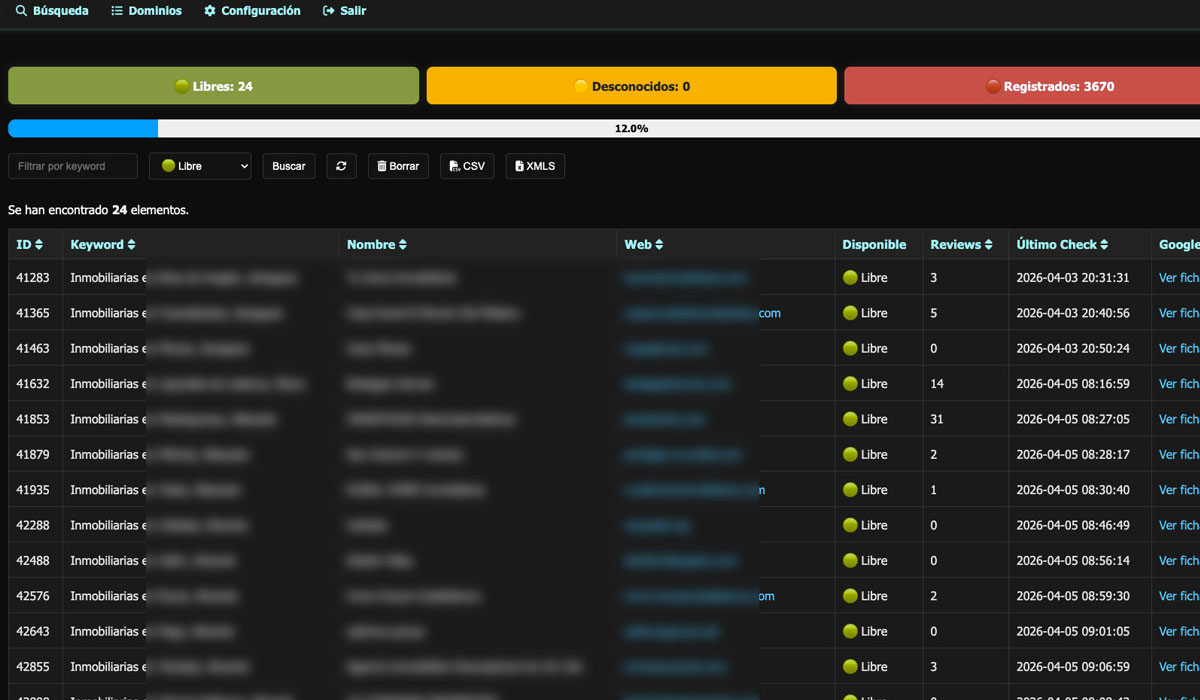Export results with the XMLS button
The width and height of the screenshot is (1200, 700).
click(535, 166)
